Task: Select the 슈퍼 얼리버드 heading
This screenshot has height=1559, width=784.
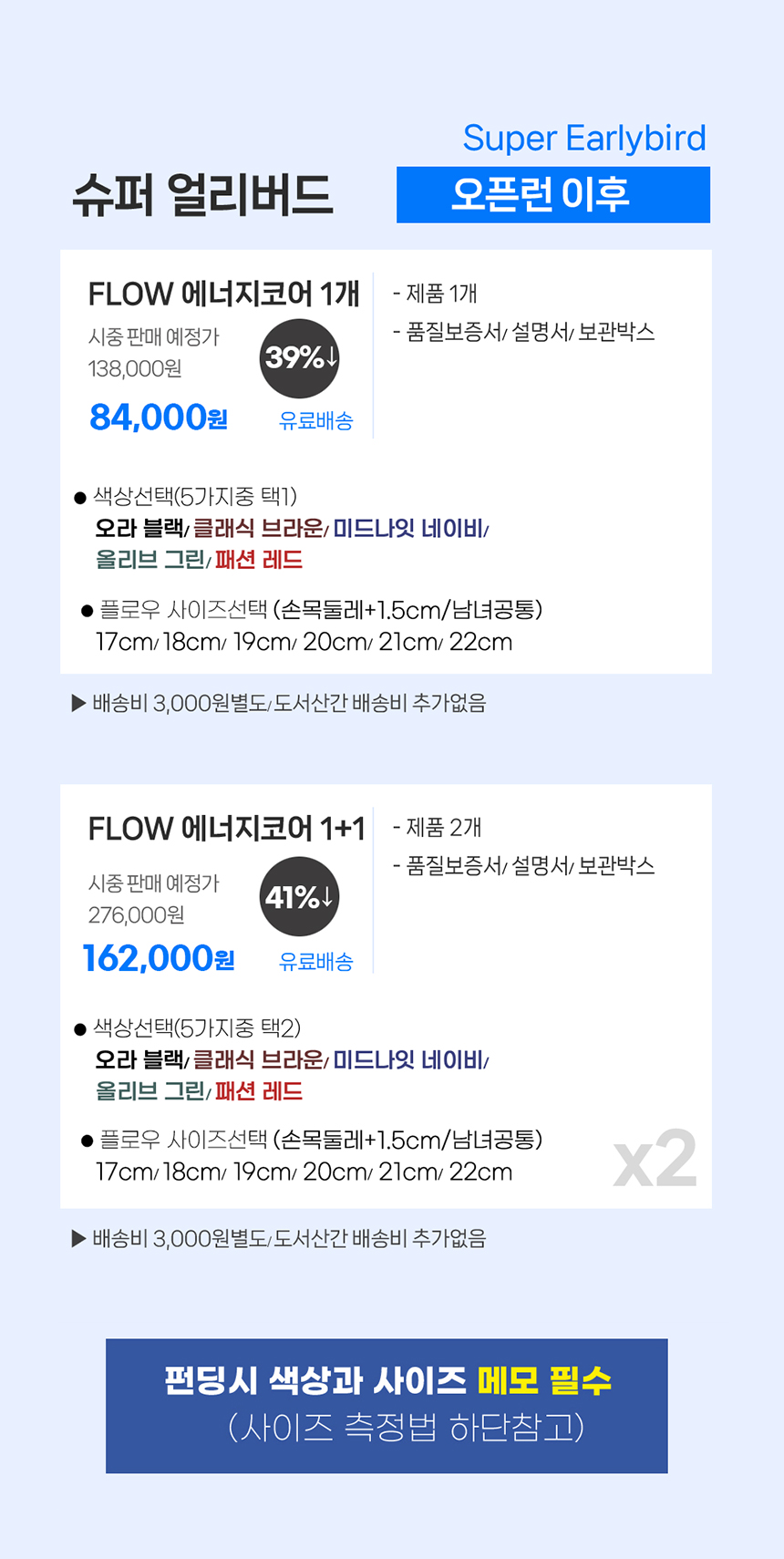Action: click(203, 195)
